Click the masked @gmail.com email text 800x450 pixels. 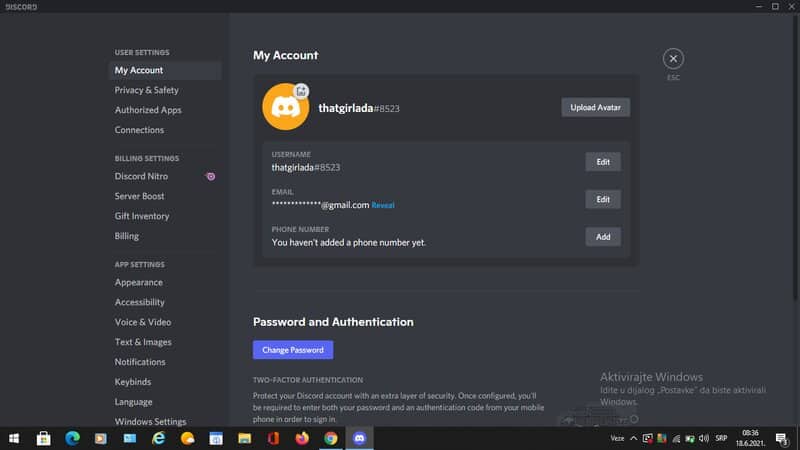(x=320, y=205)
